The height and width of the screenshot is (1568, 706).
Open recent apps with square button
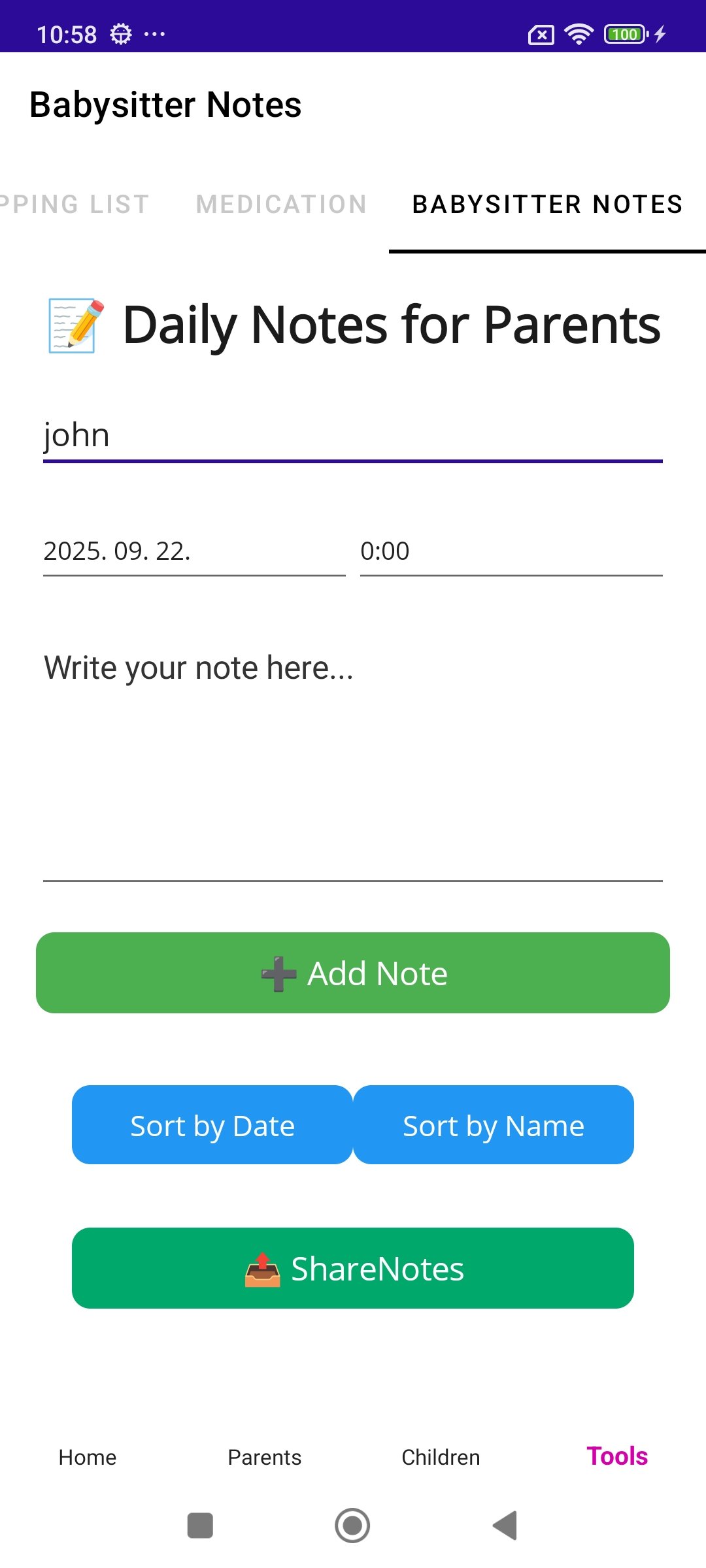pos(200,1526)
